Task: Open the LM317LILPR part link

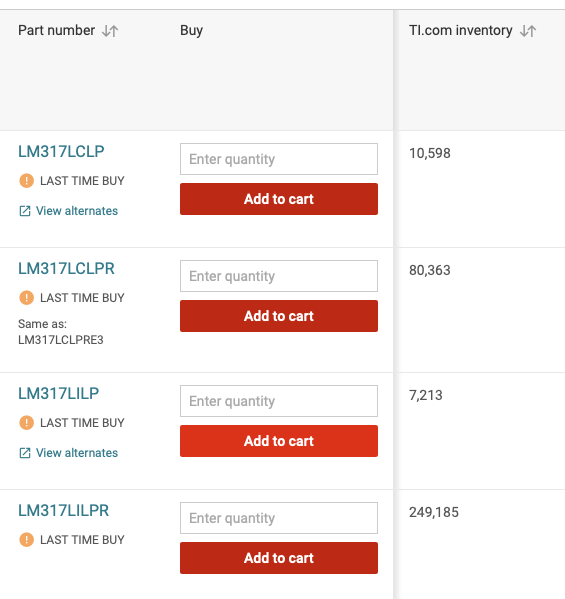Action: click(64, 511)
